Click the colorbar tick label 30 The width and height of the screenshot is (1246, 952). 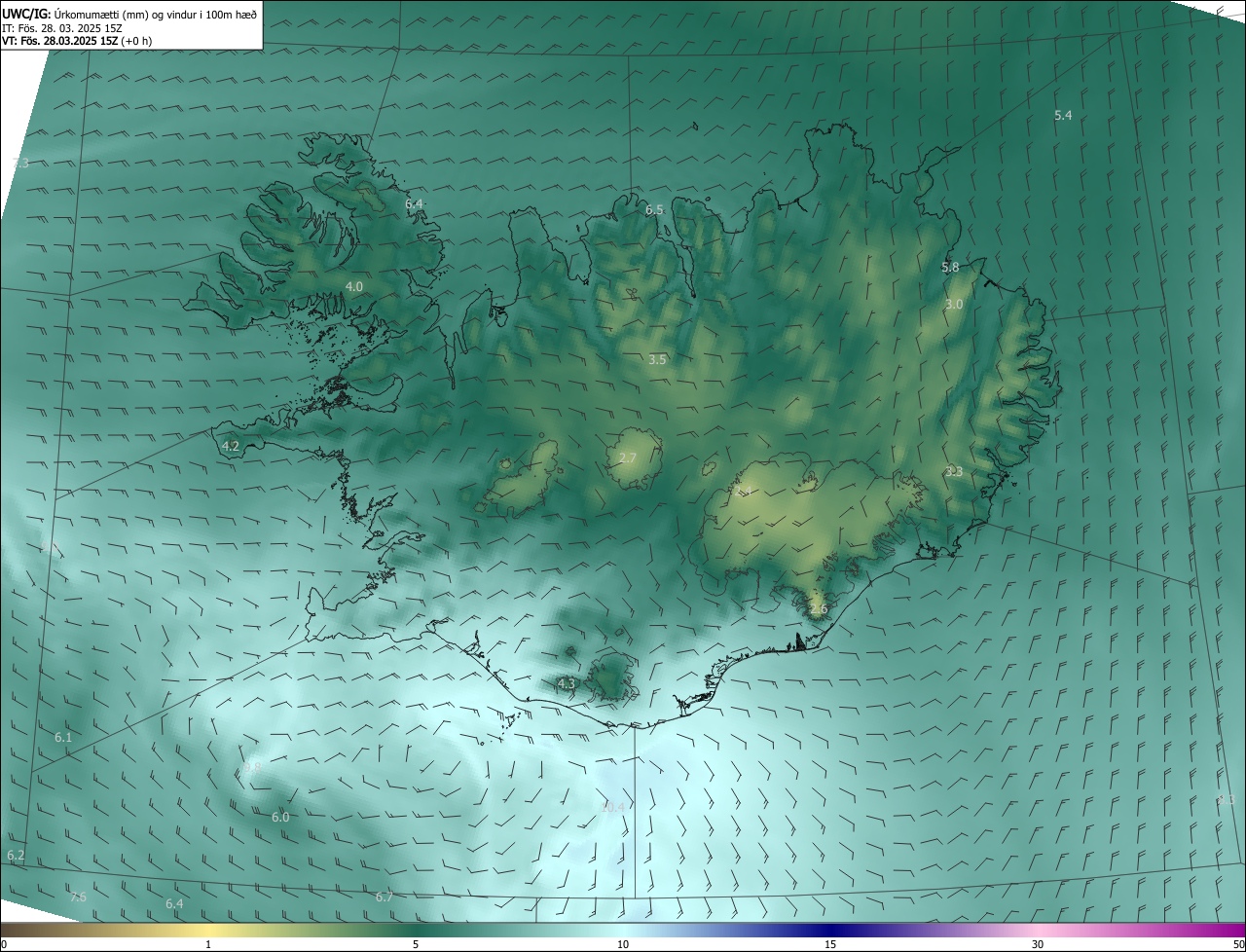pyautogui.click(x=1038, y=945)
